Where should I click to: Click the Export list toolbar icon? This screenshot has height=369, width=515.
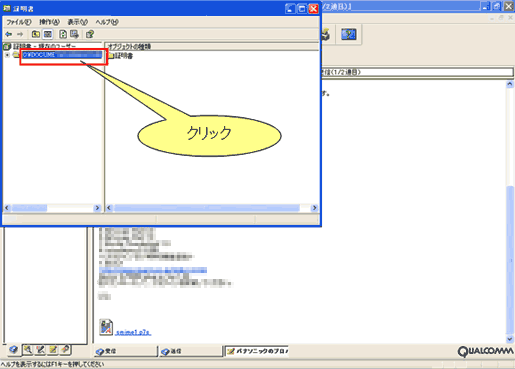[74, 34]
